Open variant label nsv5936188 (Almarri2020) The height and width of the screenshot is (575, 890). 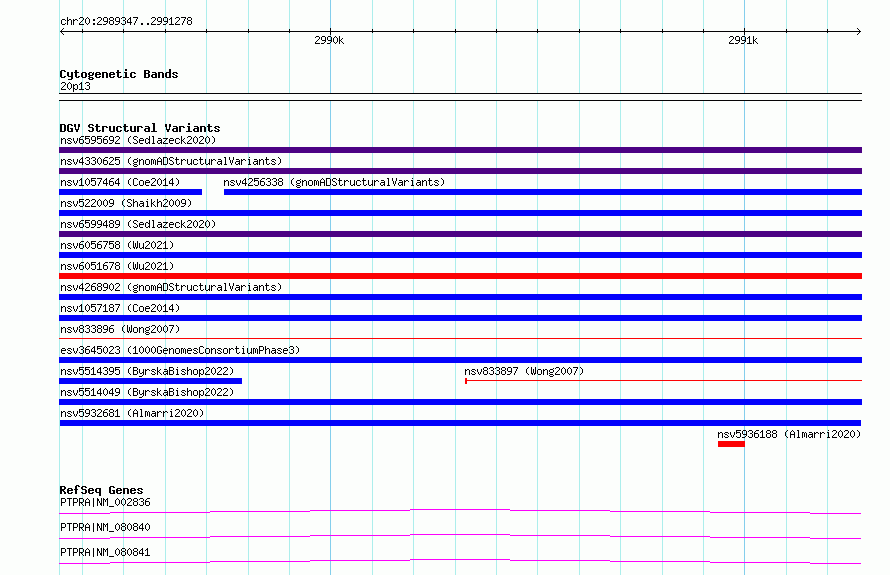point(789,434)
